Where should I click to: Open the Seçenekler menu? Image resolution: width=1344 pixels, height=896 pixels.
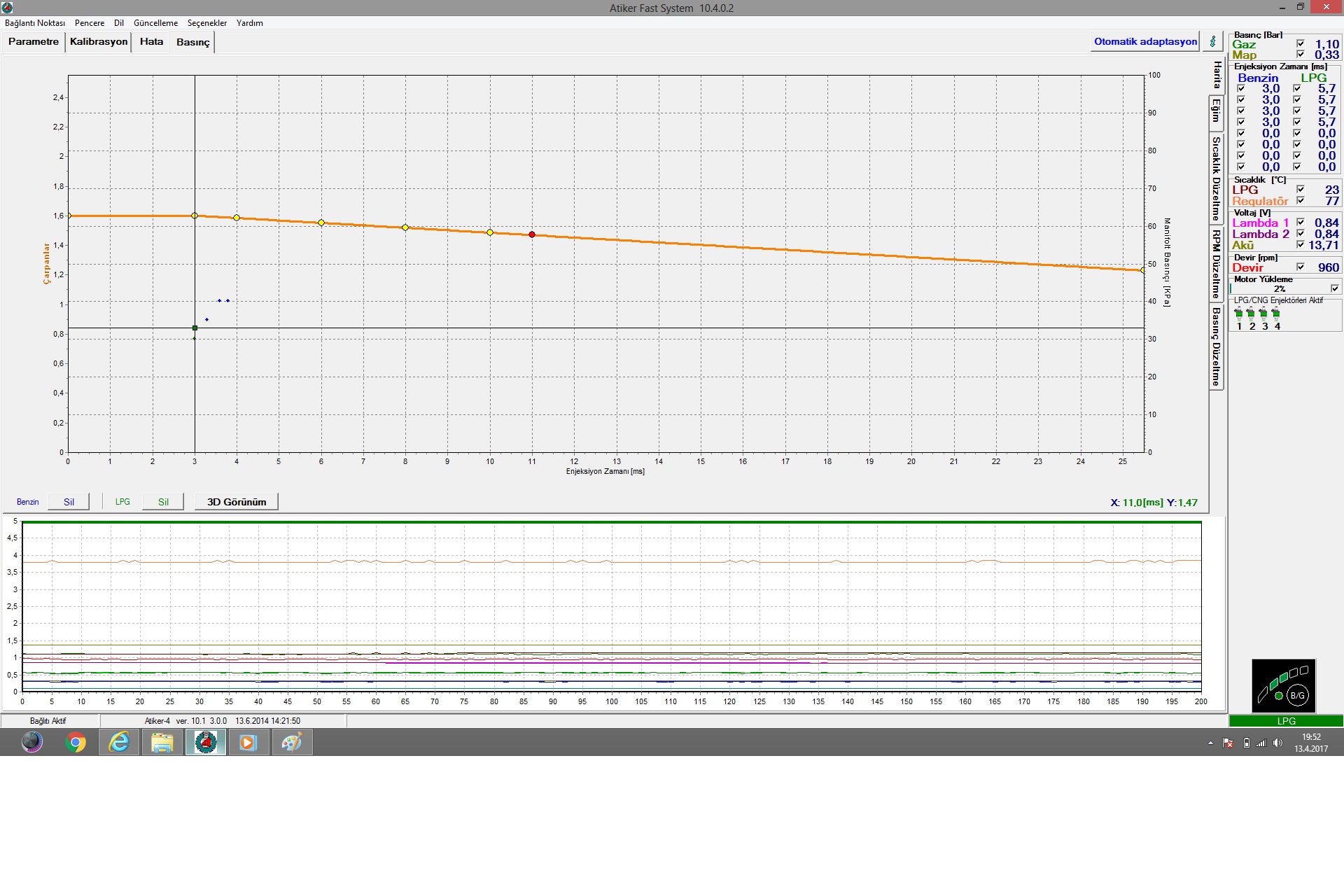pyautogui.click(x=207, y=23)
